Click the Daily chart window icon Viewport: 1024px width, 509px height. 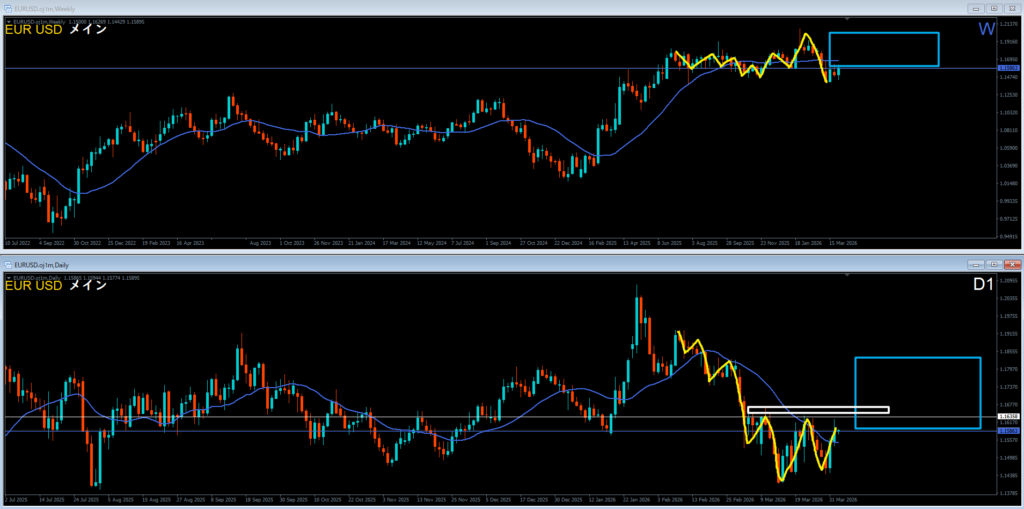[7, 264]
